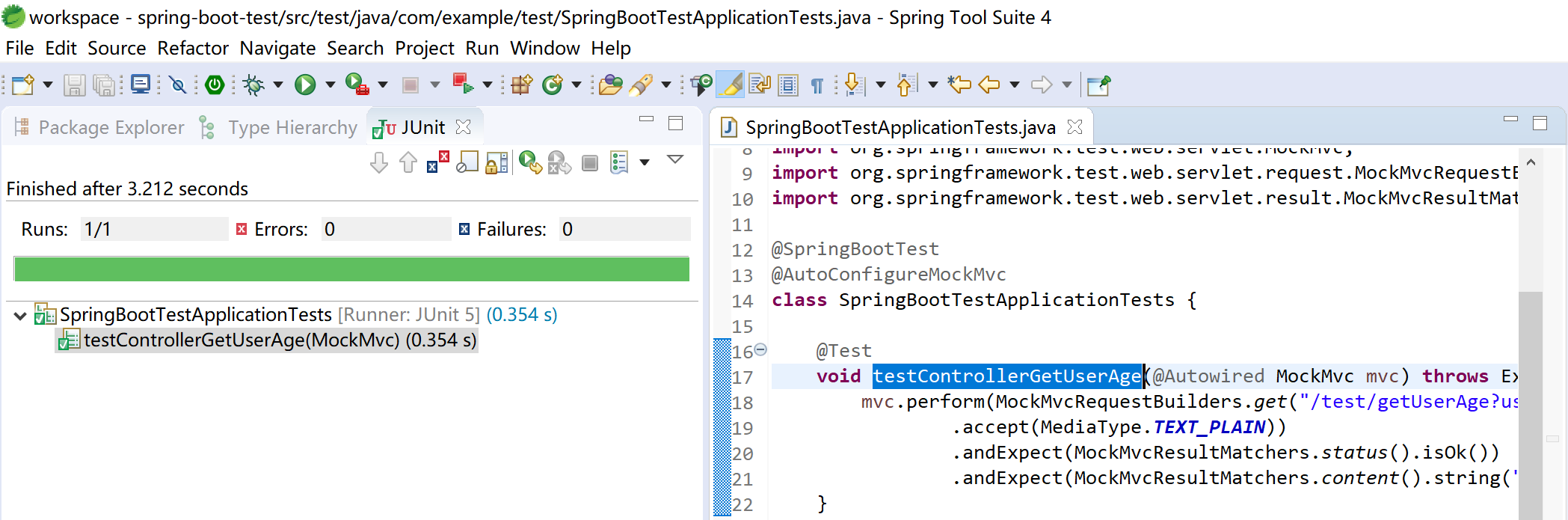Open the Run button dropdown arrow

(330, 85)
